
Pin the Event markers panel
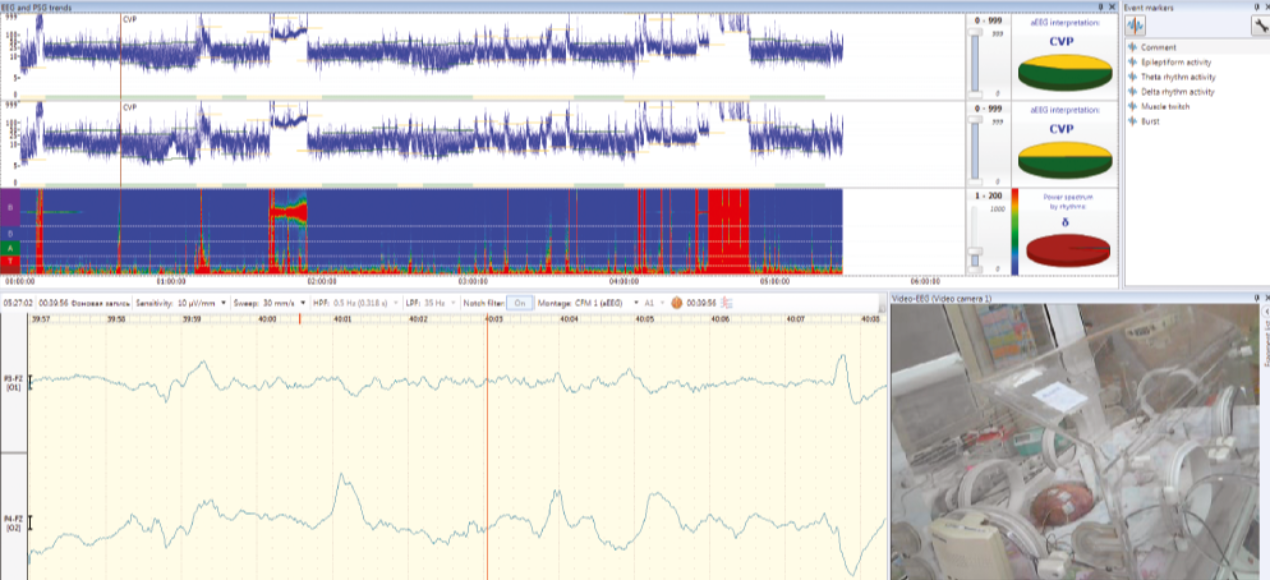coord(1255,7)
